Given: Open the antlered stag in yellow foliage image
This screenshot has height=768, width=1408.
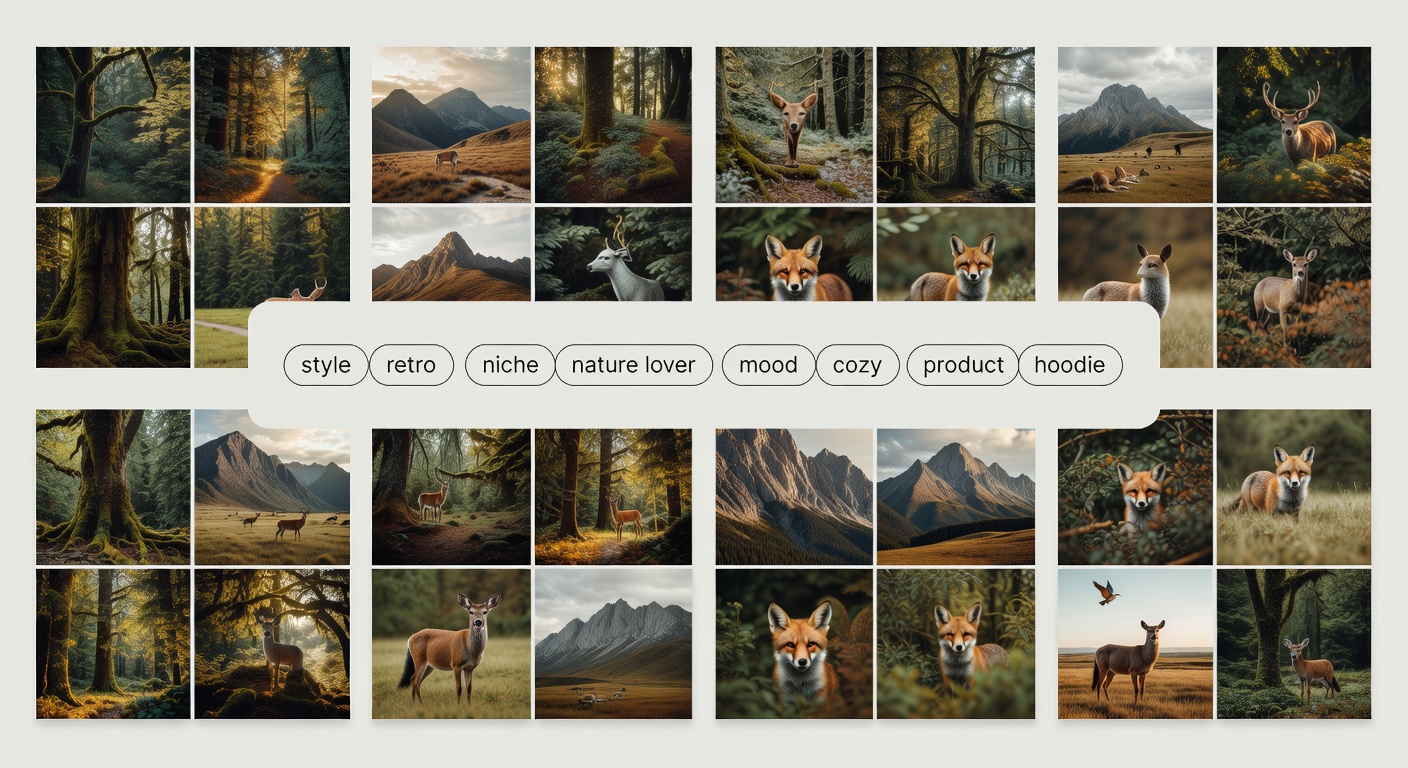Looking at the screenshot, I should [1294, 125].
